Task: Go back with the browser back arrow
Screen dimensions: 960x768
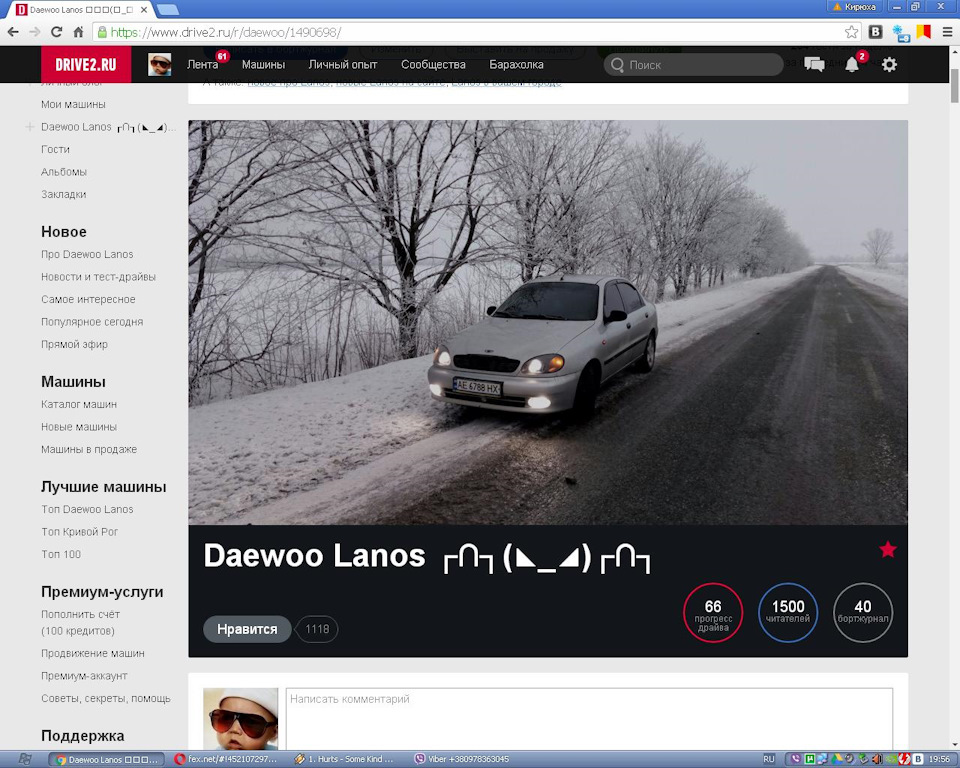Action: click(13, 32)
